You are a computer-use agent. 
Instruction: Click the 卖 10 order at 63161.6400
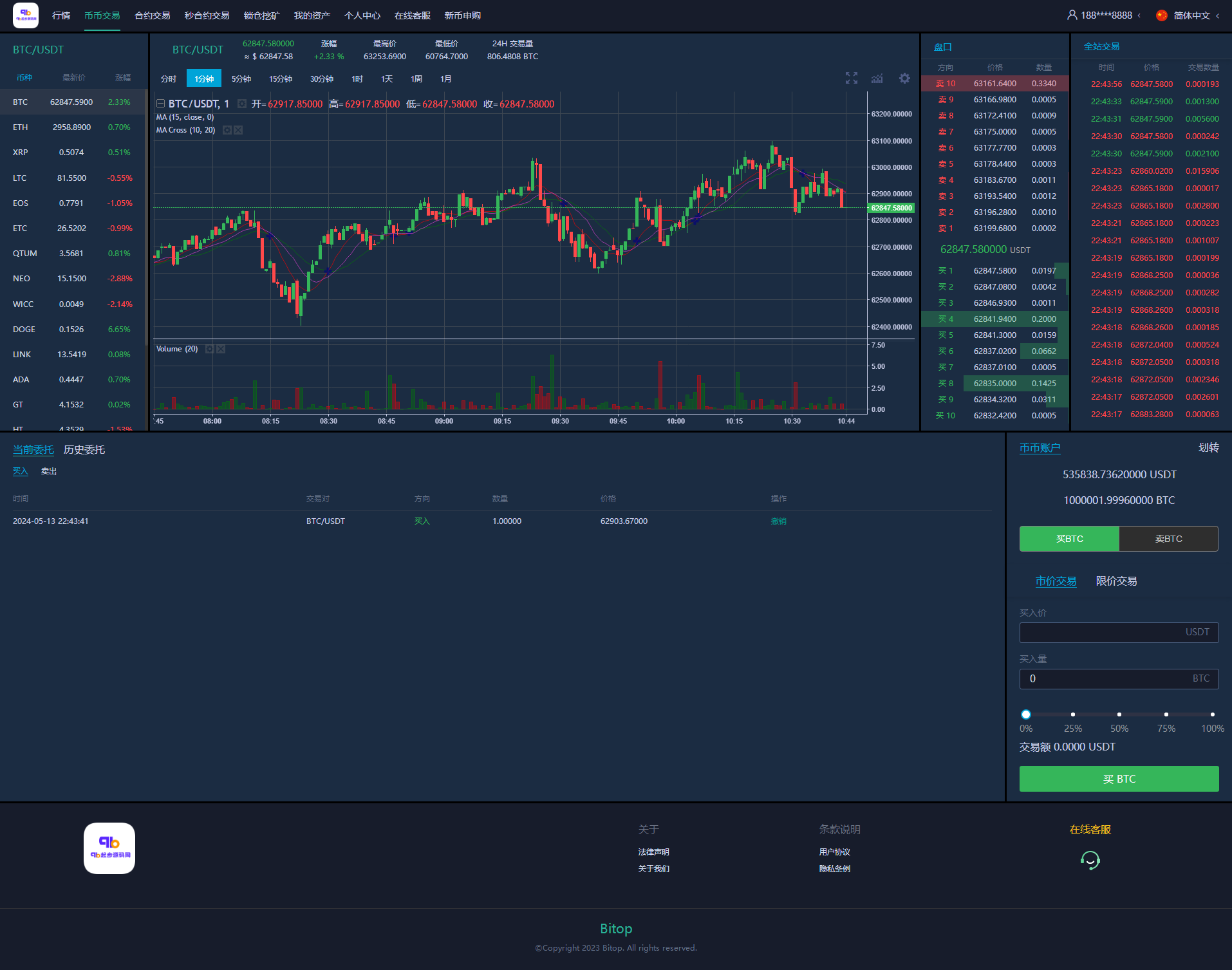coord(994,84)
